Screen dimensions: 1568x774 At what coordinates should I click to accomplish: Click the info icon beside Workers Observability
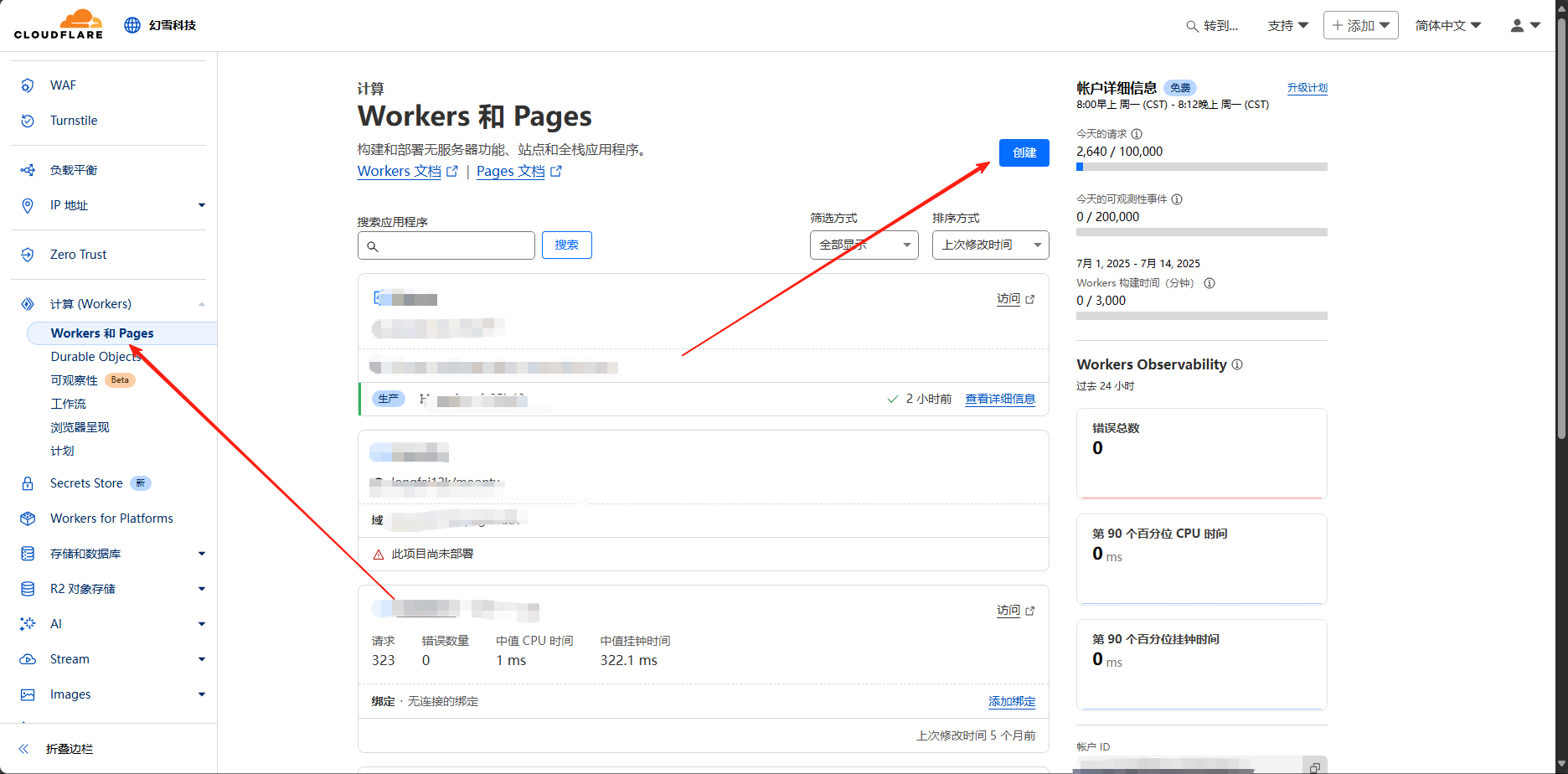(1237, 364)
